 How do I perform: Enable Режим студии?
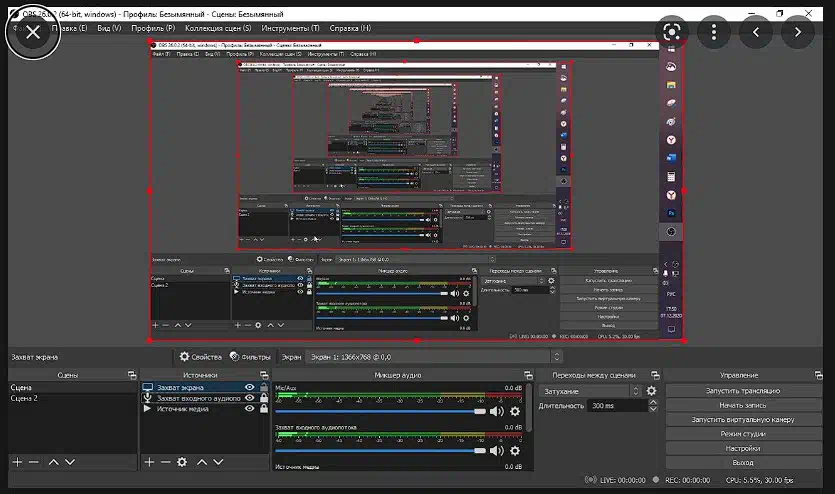click(x=743, y=434)
